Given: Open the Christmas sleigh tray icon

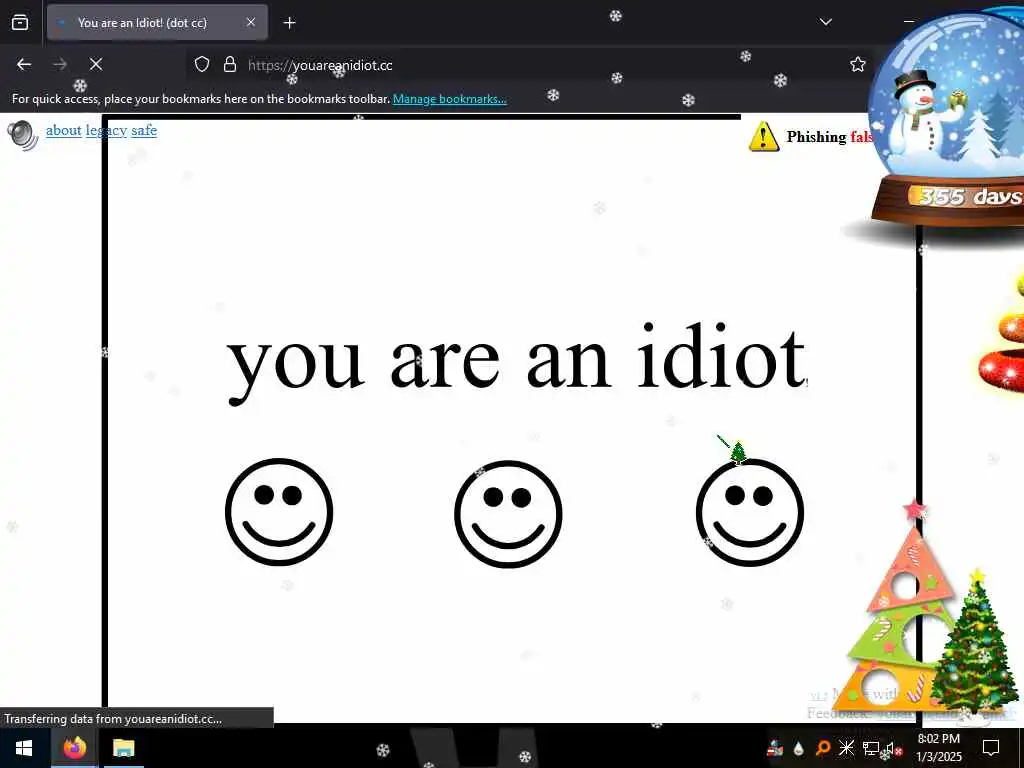Looking at the screenshot, I should [775, 748].
